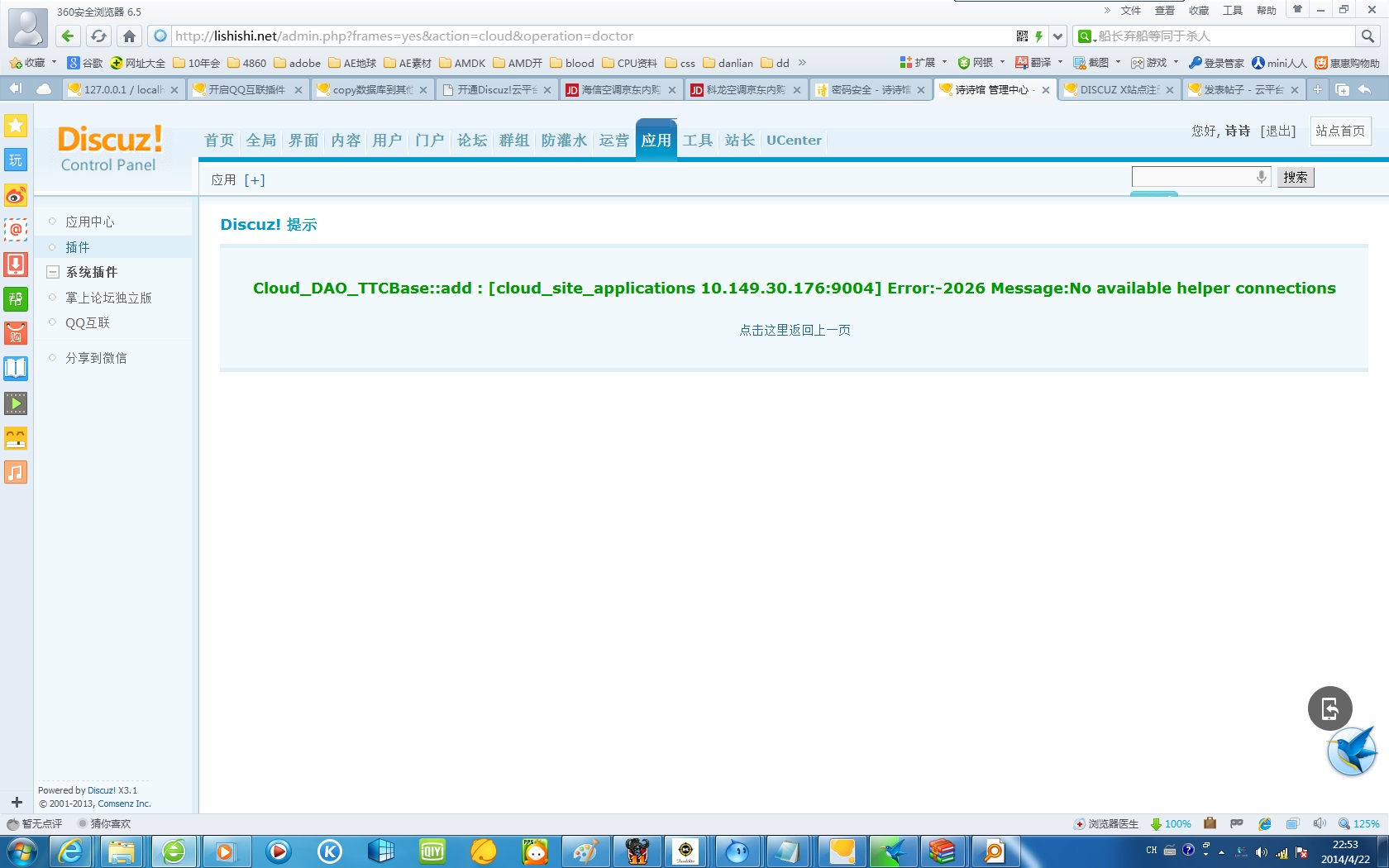The image size is (1389, 868).
Task: Open the blue book reader sidebar icon
Action: (x=16, y=368)
